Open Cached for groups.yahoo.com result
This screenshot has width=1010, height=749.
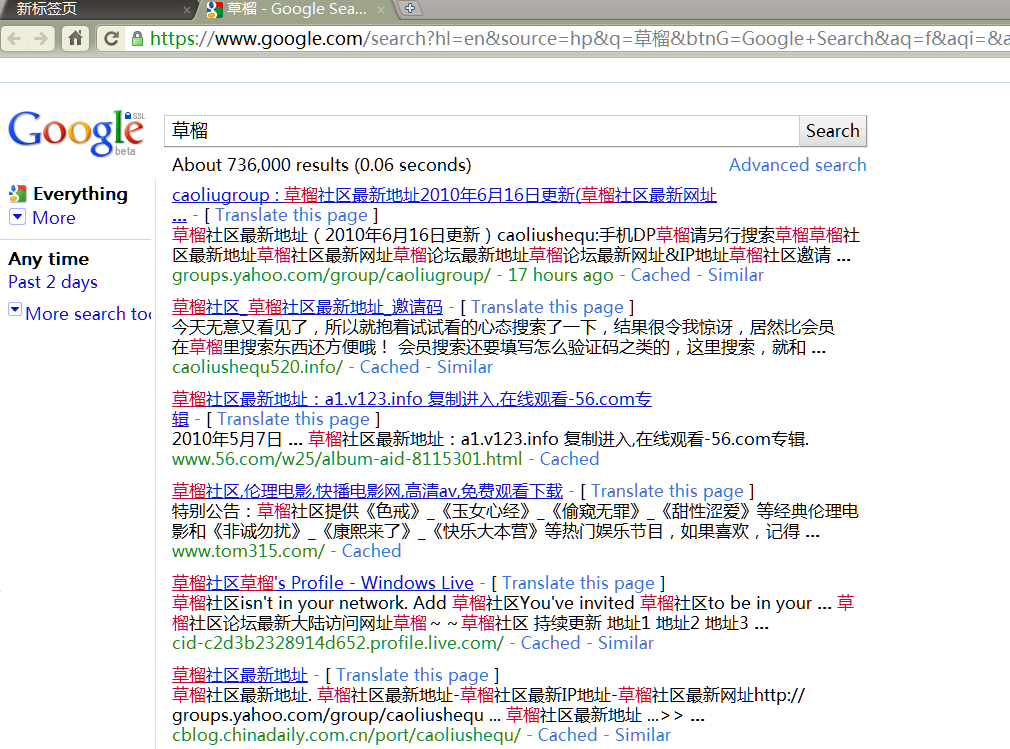(x=660, y=275)
